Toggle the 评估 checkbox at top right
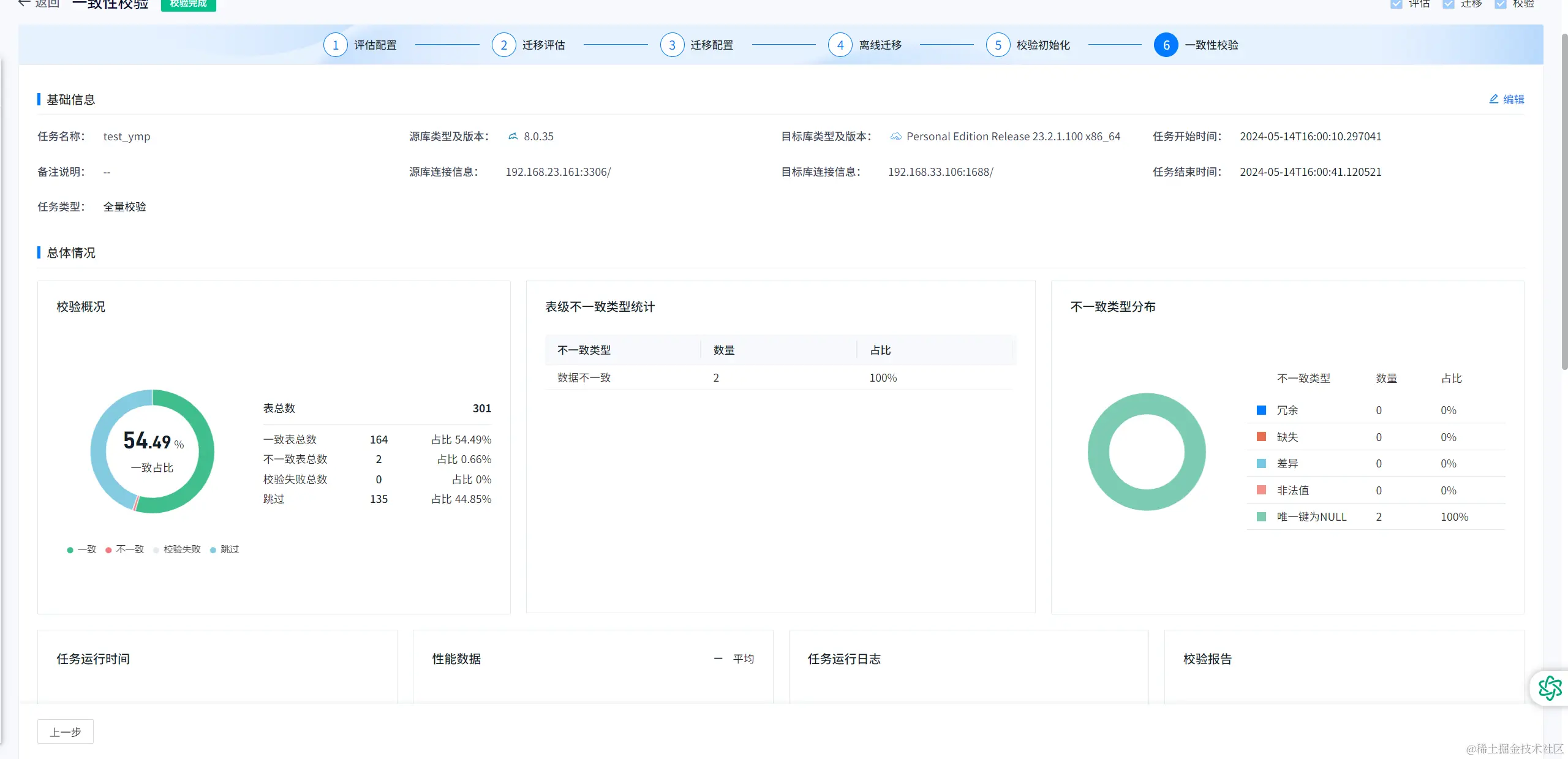The height and width of the screenshot is (759, 1568). click(1396, 4)
